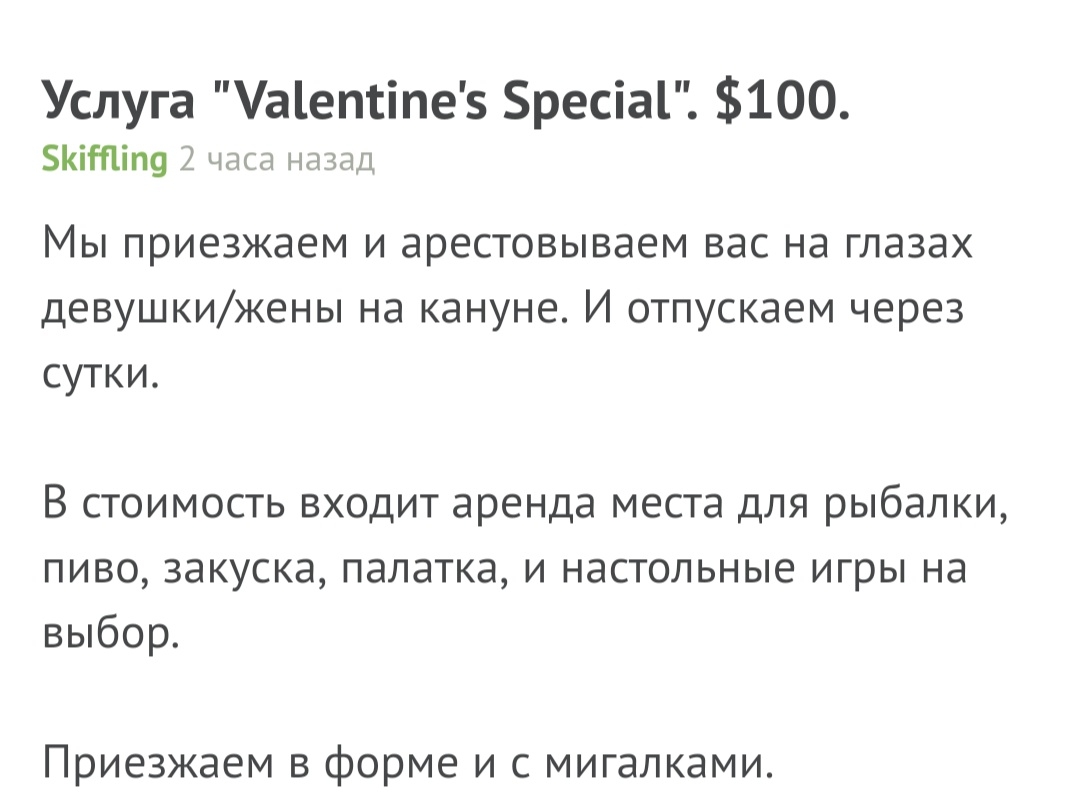
Task: Click the first paragraph starting "Мы приезжаем"
Action: tap(508, 309)
